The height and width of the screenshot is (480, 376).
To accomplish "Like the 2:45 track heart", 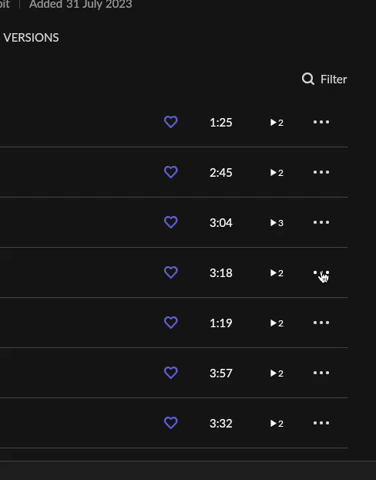I will 171,172.
